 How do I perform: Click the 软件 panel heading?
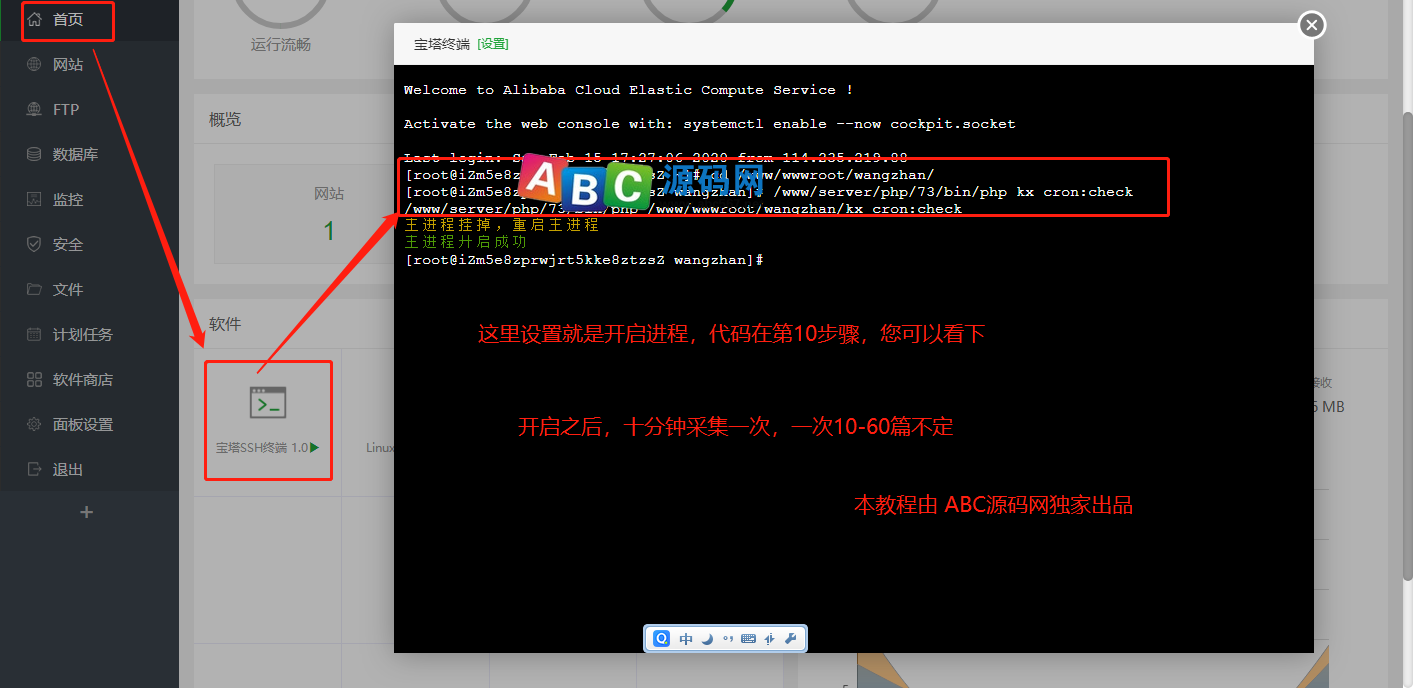225,324
